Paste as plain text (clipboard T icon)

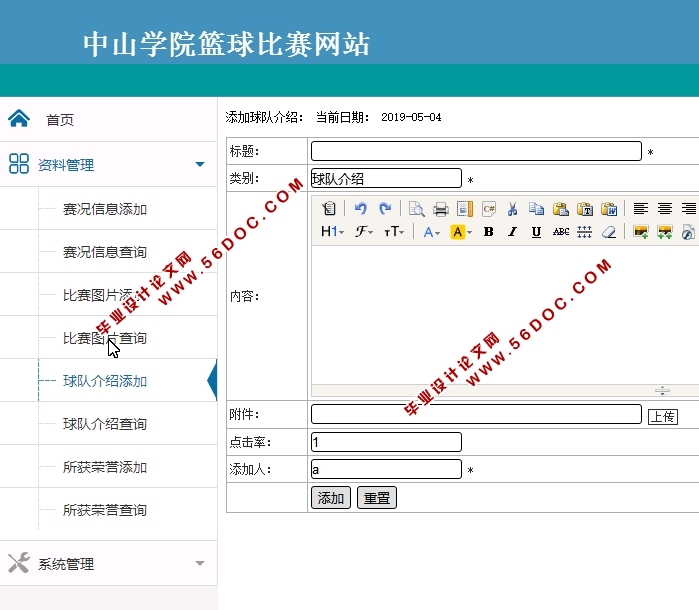tap(584, 208)
